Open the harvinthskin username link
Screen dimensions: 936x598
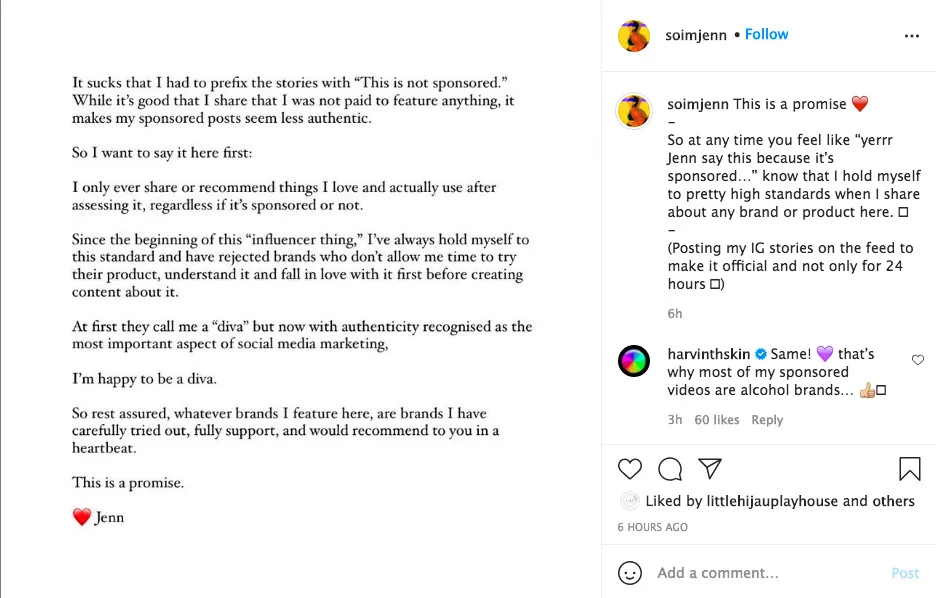709,354
